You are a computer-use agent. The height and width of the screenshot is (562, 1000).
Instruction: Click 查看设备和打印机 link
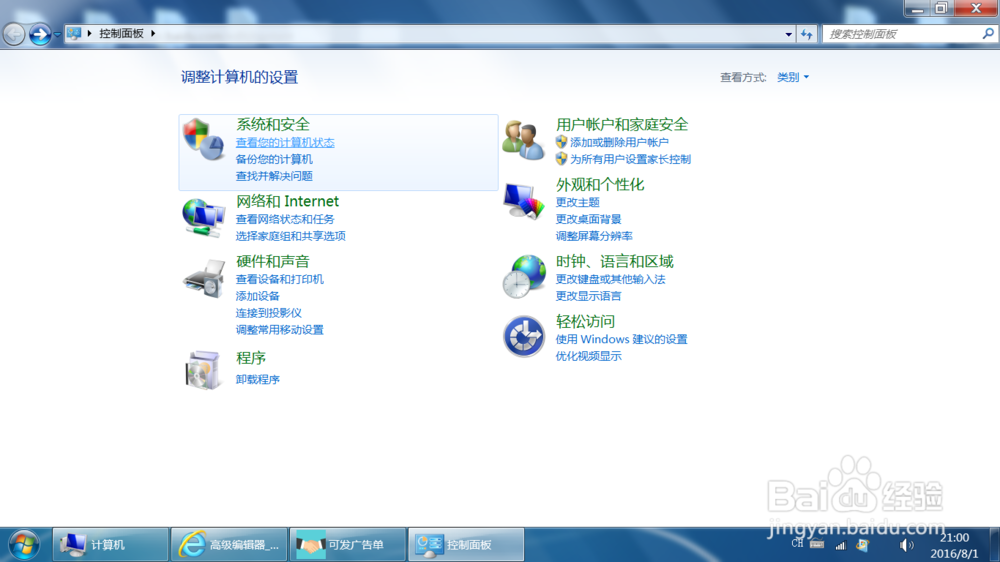(x=279, y=279)
